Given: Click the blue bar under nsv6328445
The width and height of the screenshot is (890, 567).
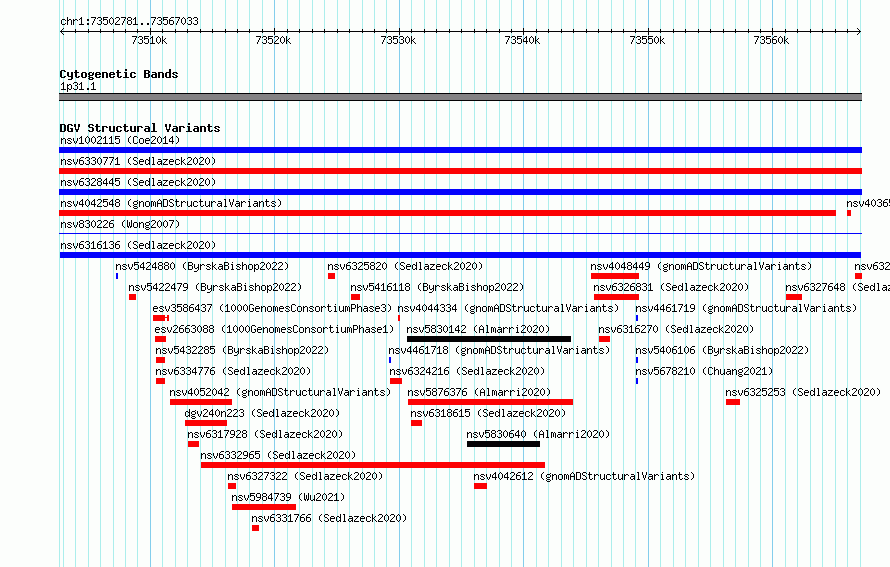Looking at the screenshot, I should click(x=460, y=192).
